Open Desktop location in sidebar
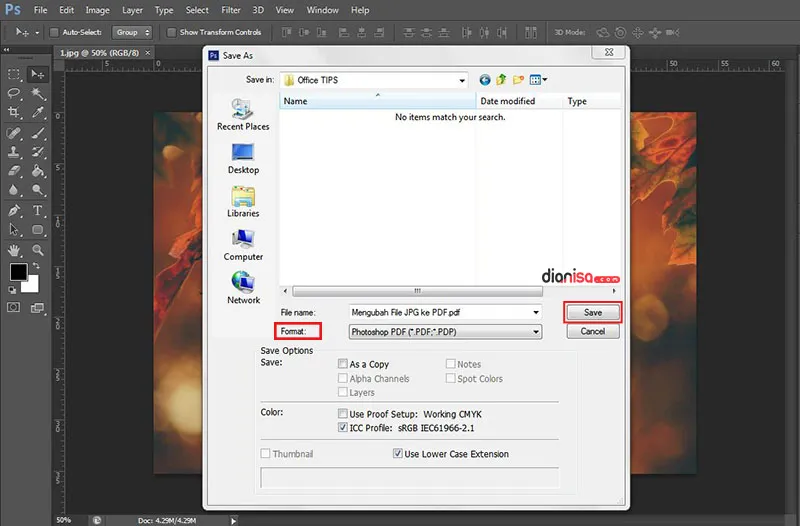The width and height of the screenshot is (800, 526). (243, 159)
